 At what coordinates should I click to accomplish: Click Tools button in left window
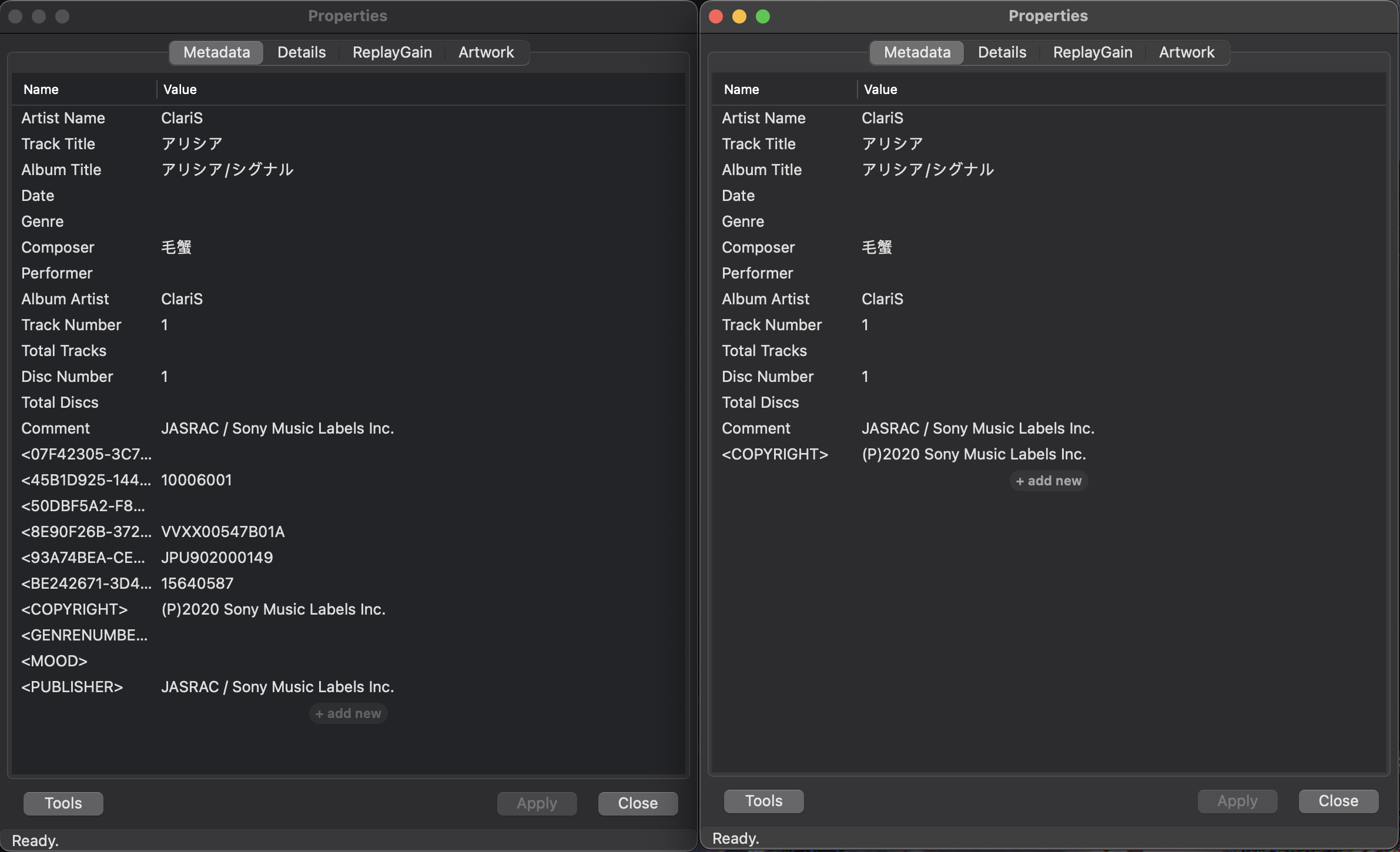click(x=63, y=803)
